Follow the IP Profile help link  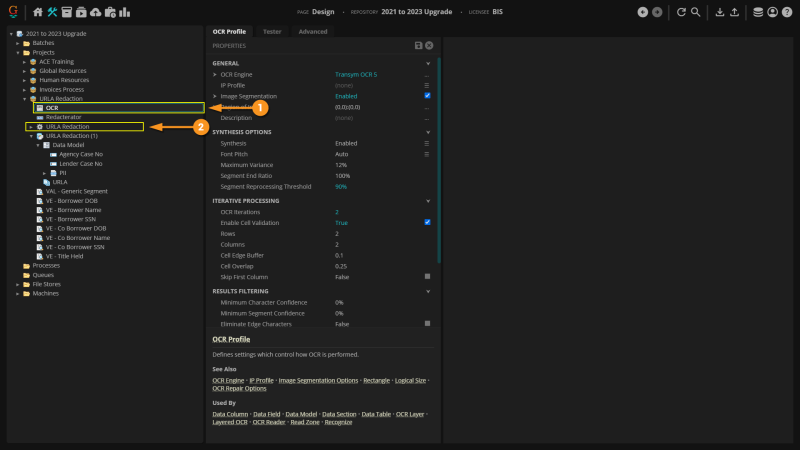tap(261, 380)
